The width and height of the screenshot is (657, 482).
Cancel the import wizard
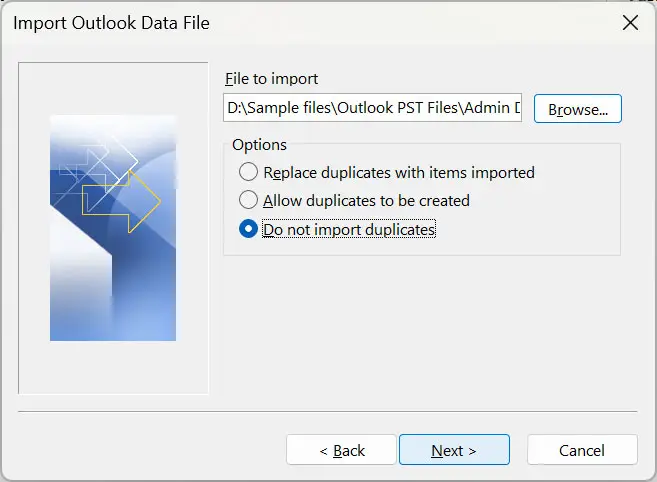pyautogui.click(x=582, y=450)
